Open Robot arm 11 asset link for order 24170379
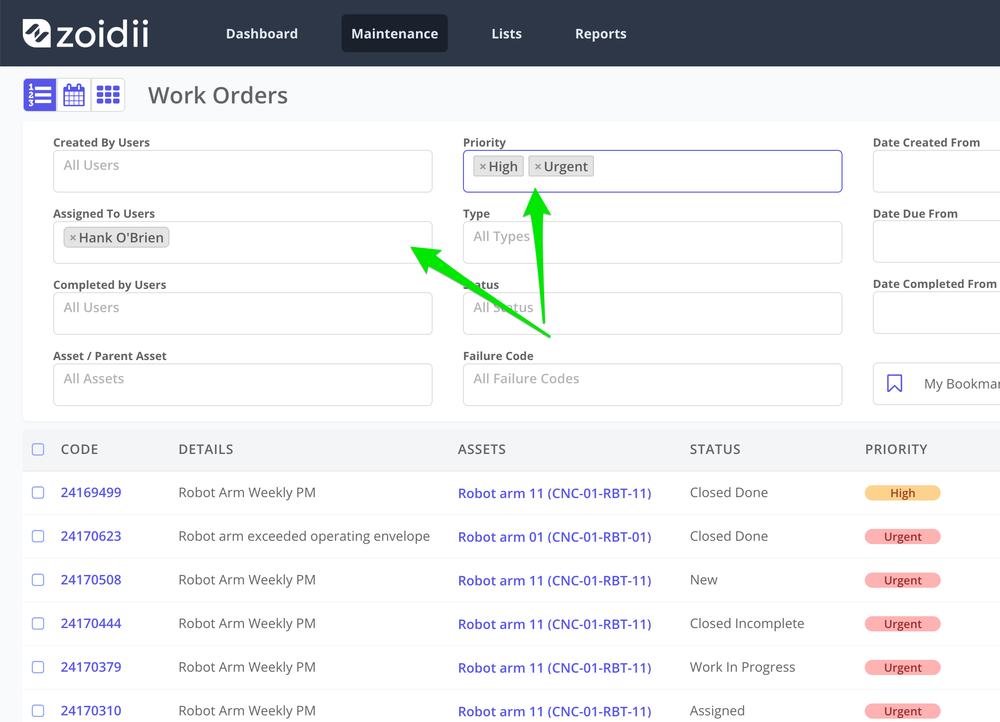1000x722 pixels. tap(554, 668)
